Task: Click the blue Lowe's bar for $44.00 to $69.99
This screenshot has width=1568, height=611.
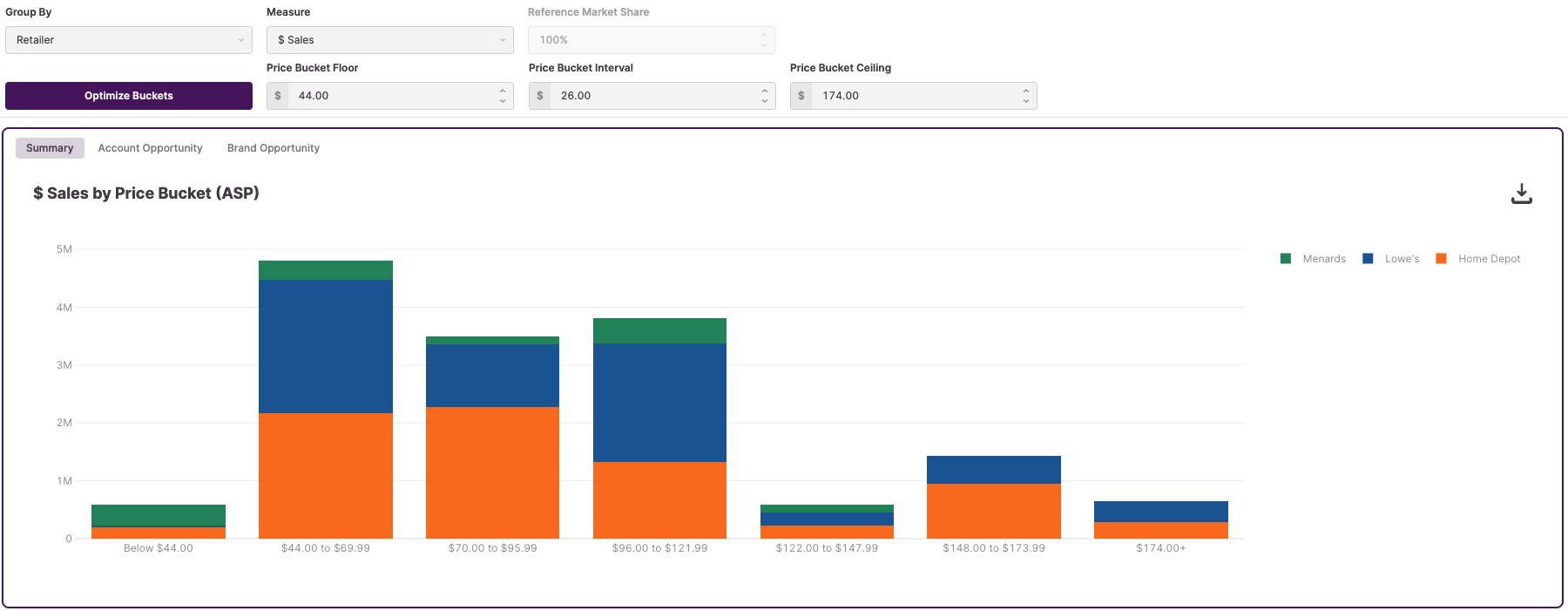Action: pos(326,346)
